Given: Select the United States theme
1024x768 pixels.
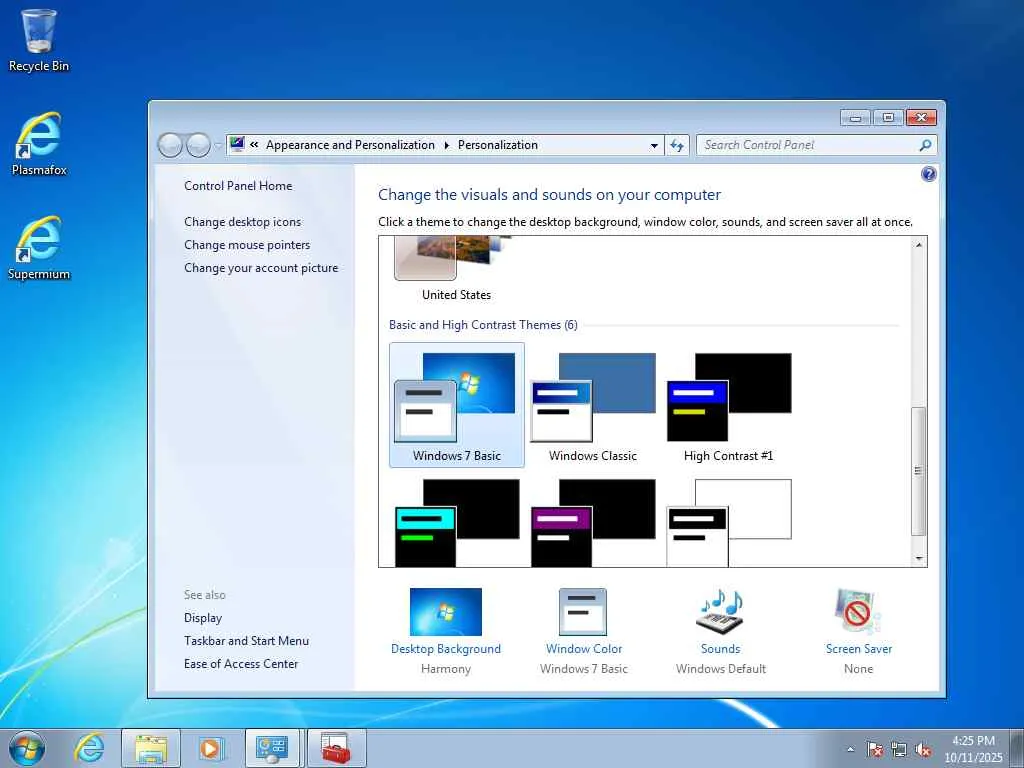Looking at the screenshot, I should (456, 271).
